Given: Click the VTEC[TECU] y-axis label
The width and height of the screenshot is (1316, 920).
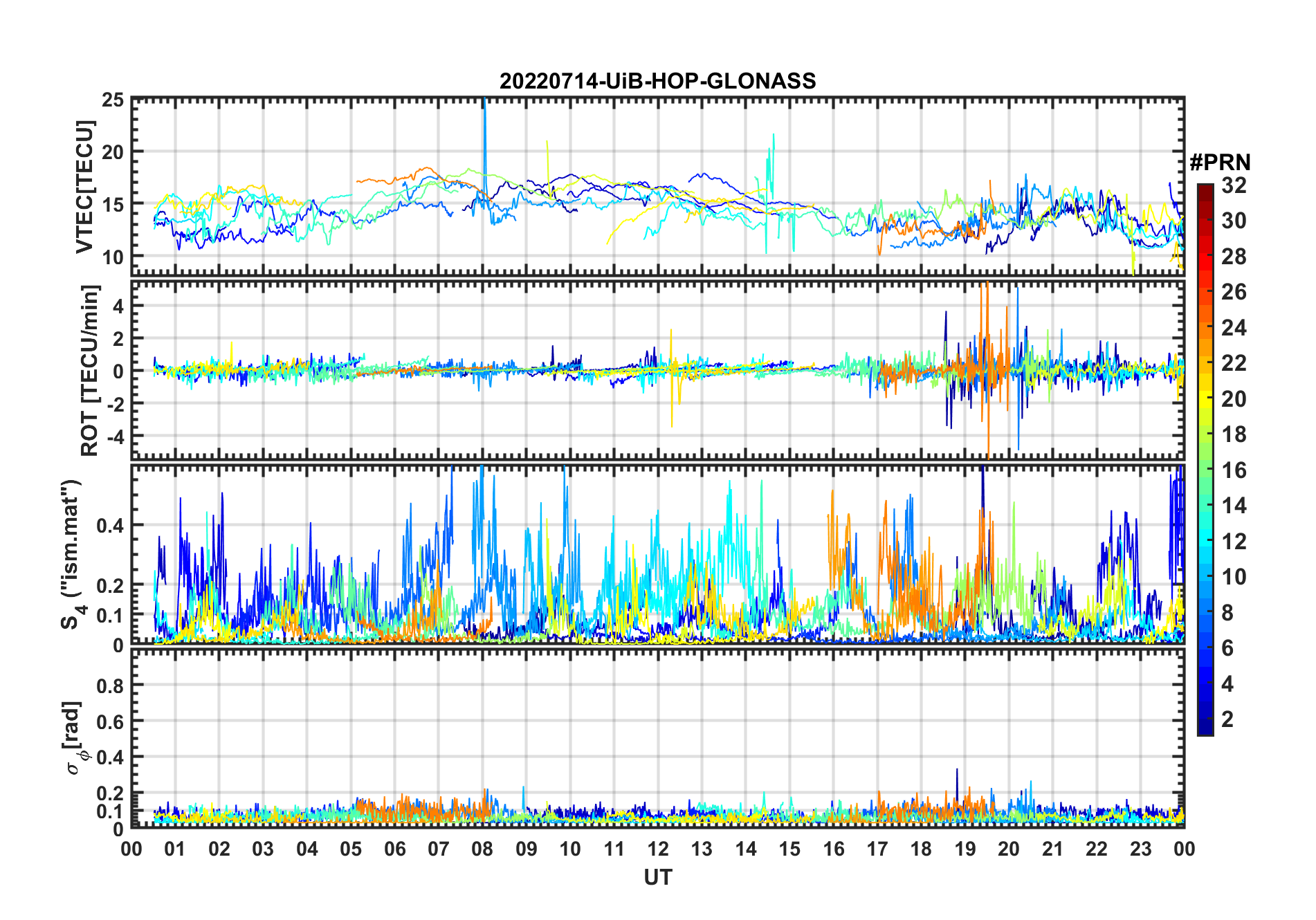Looking at the screenshot, I should tap(85, 187).
